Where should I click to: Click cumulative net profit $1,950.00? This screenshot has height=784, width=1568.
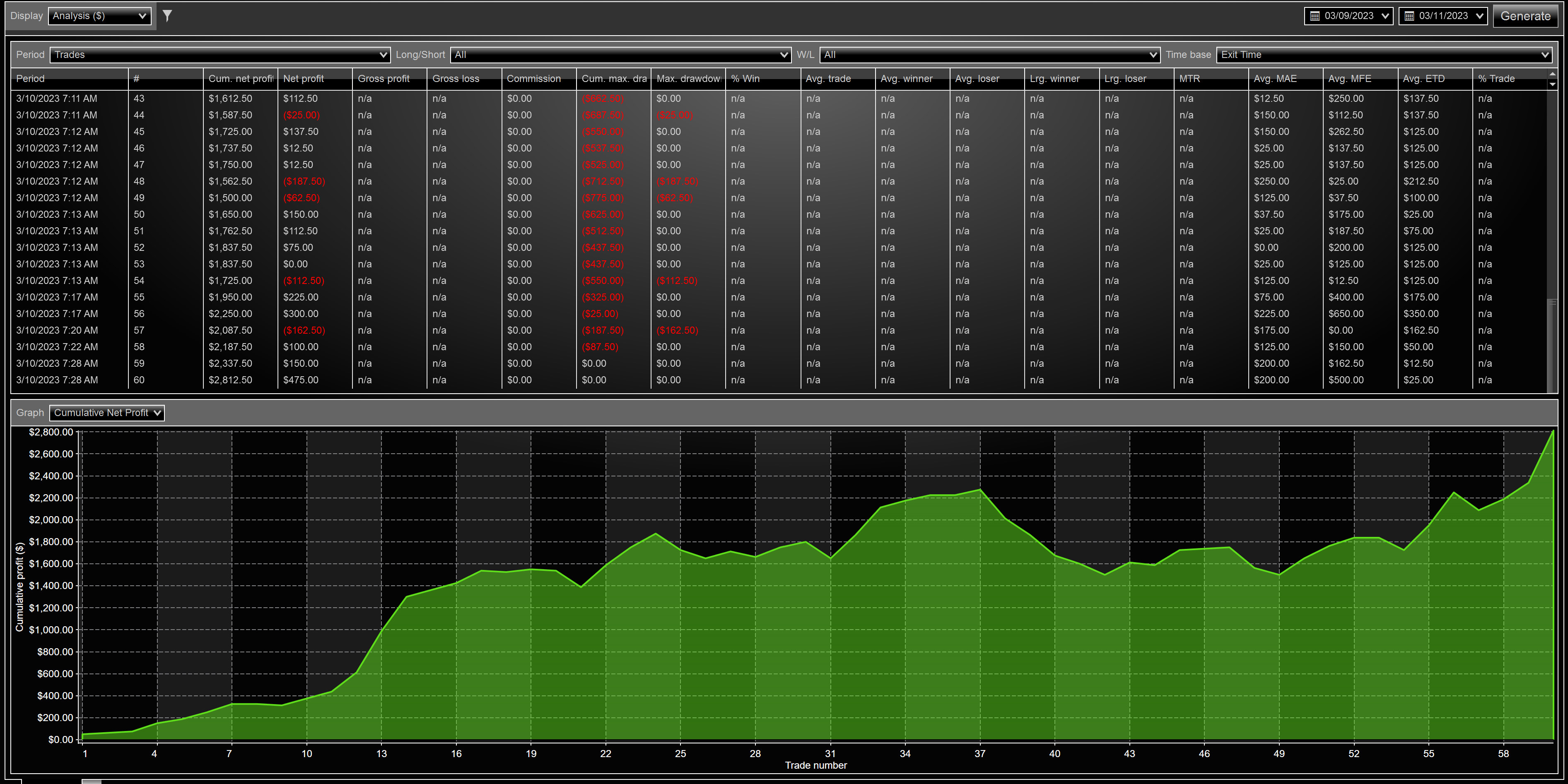coord(241,298)
